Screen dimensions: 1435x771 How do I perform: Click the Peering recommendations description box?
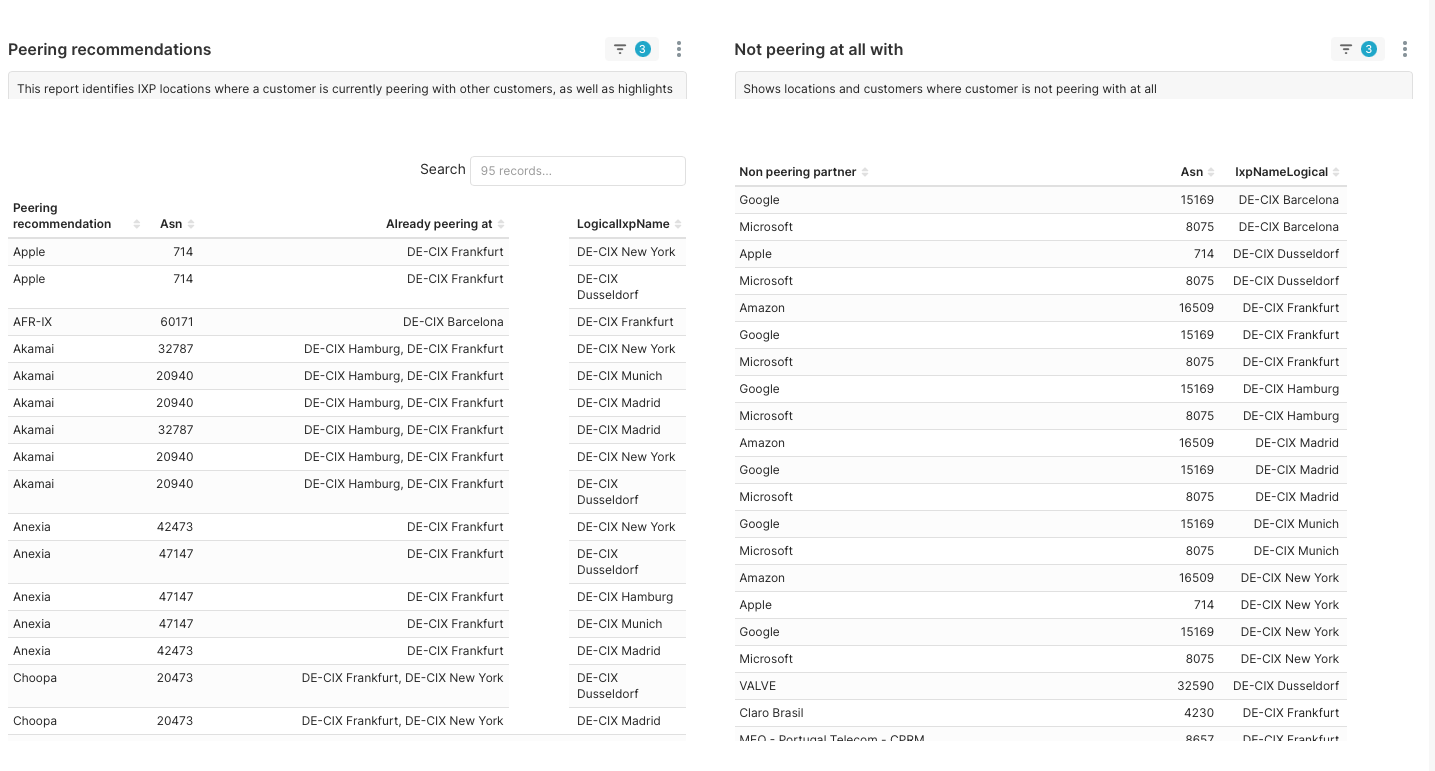[x=347, y=86]
